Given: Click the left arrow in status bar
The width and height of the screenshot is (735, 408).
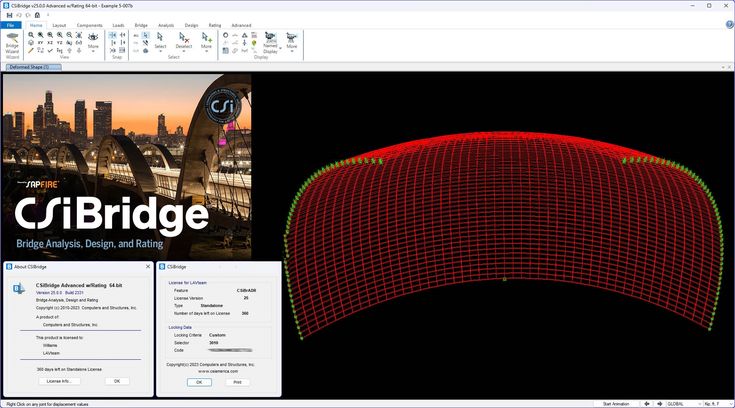Looking at the screenshot, I should point(647,404).
